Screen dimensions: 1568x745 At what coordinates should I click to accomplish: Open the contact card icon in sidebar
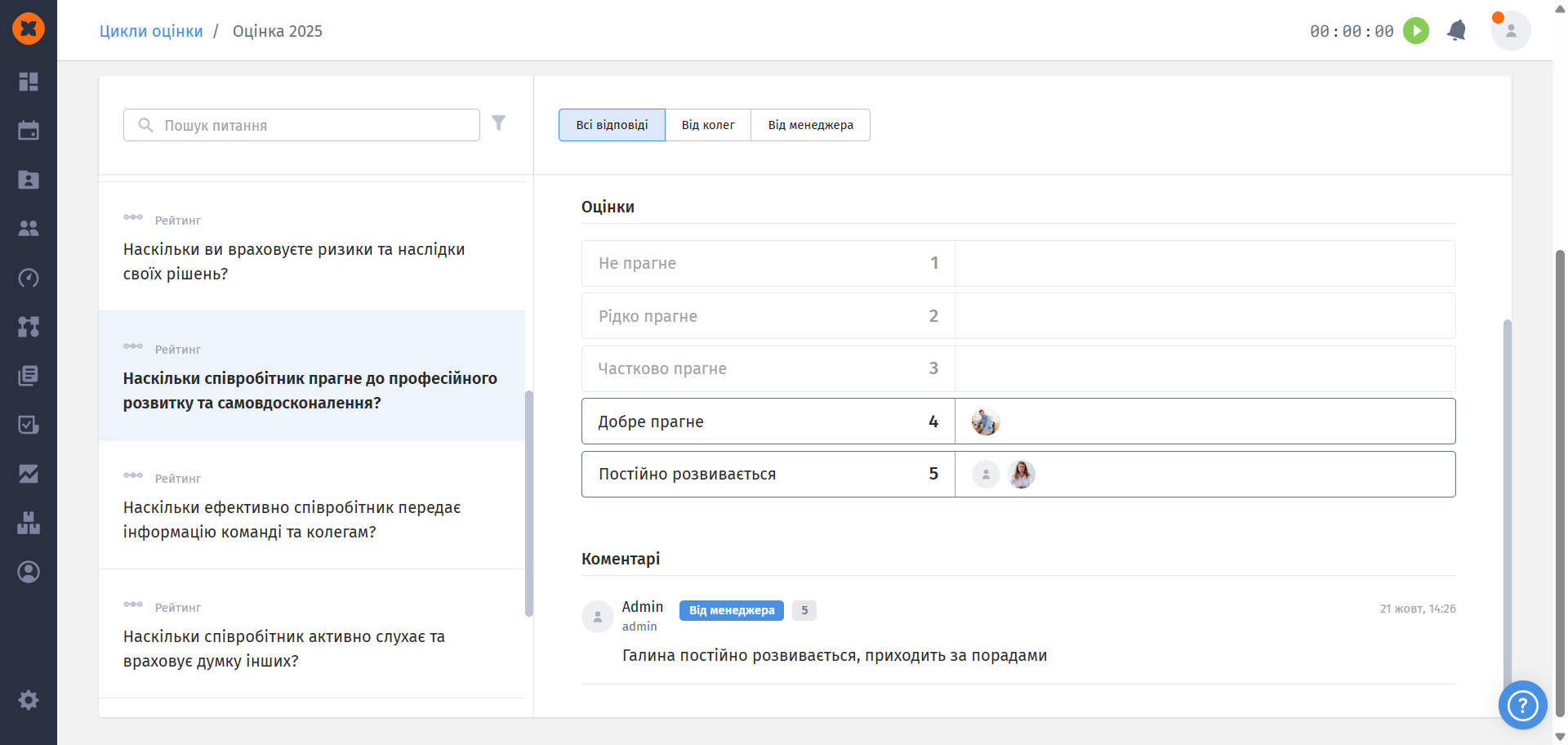(29, 180)
